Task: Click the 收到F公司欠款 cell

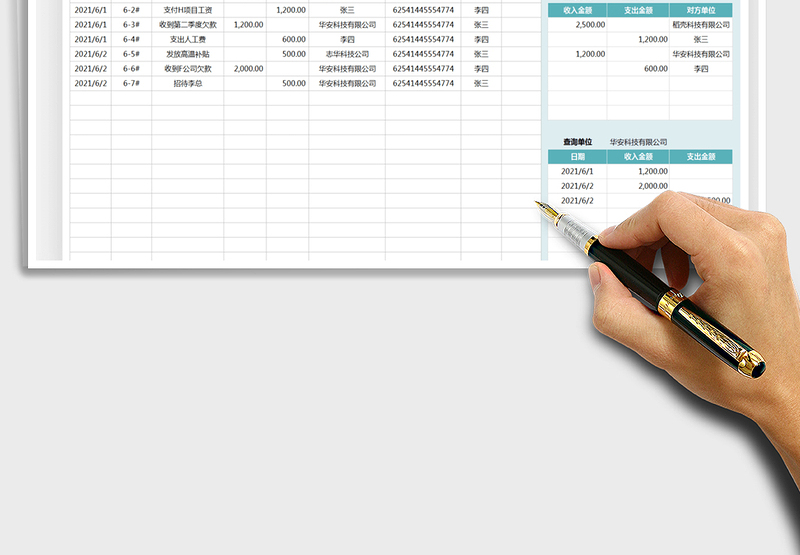Action: point(188,69)
